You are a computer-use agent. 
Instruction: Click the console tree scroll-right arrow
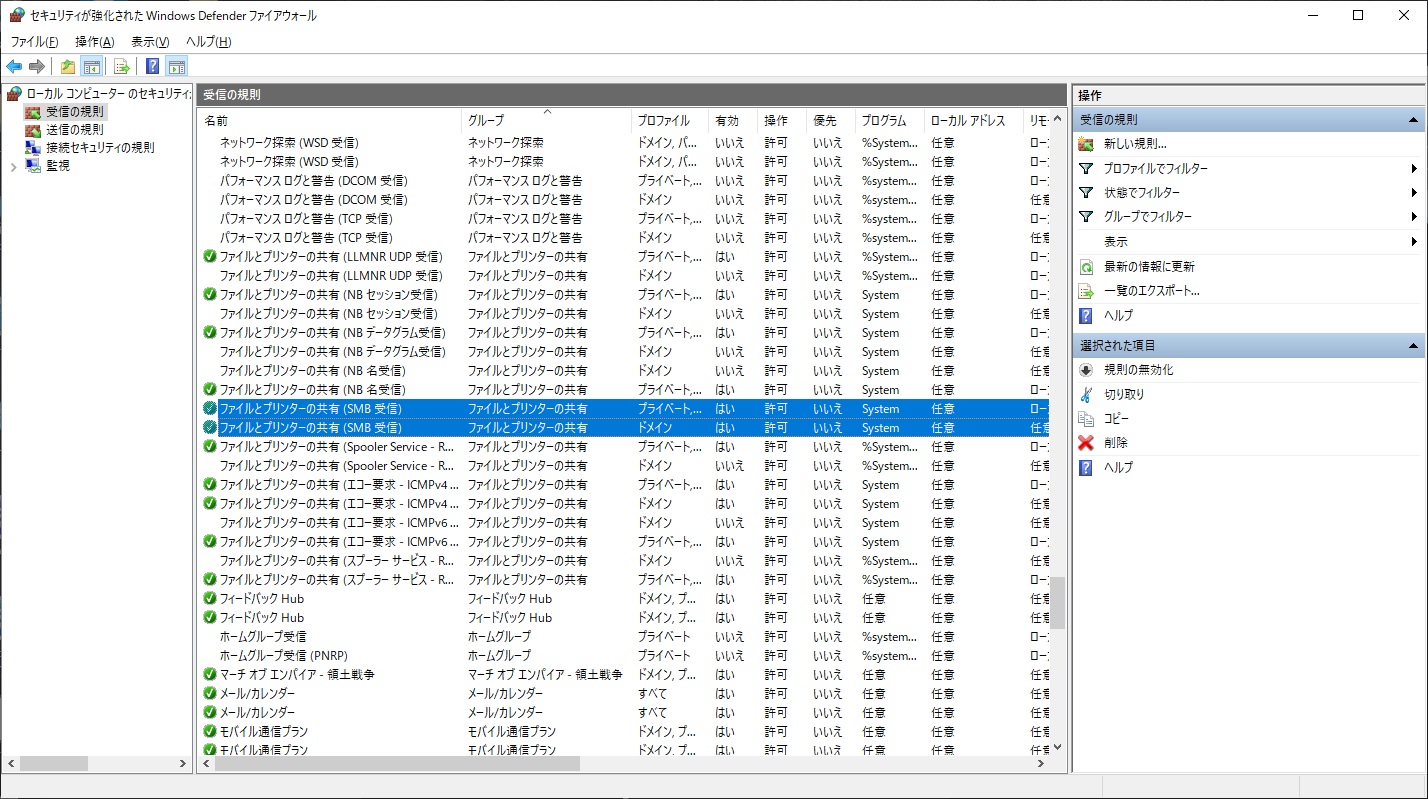[183, 763]
